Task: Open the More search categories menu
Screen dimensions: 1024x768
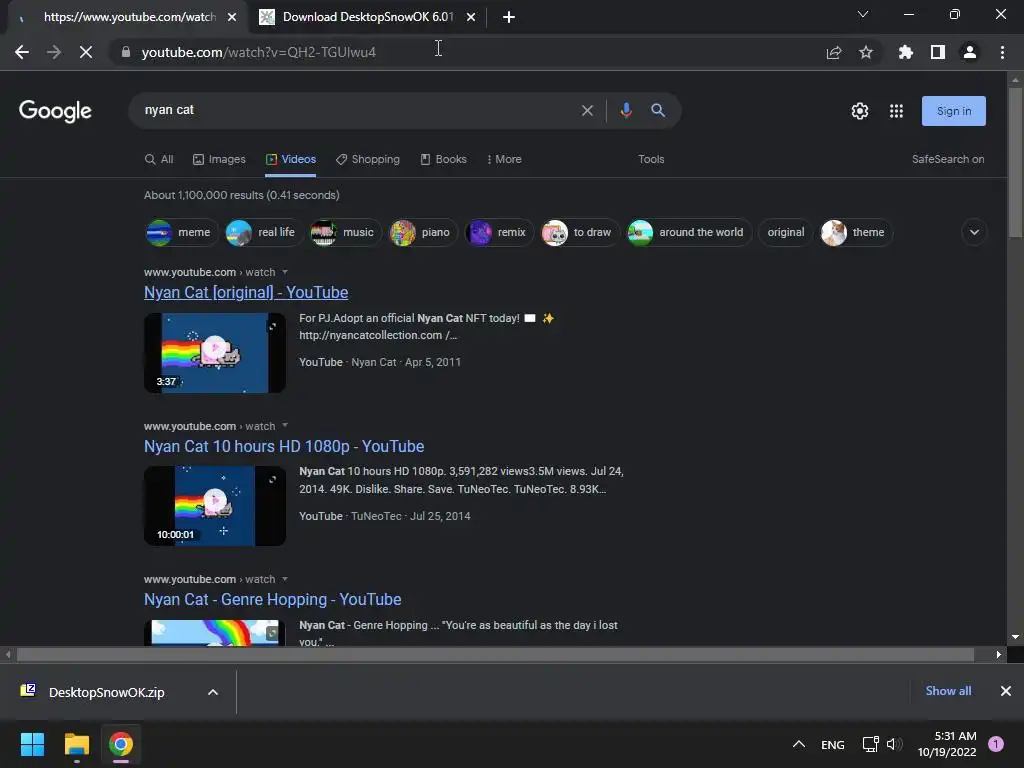Action: click(504, 159)
